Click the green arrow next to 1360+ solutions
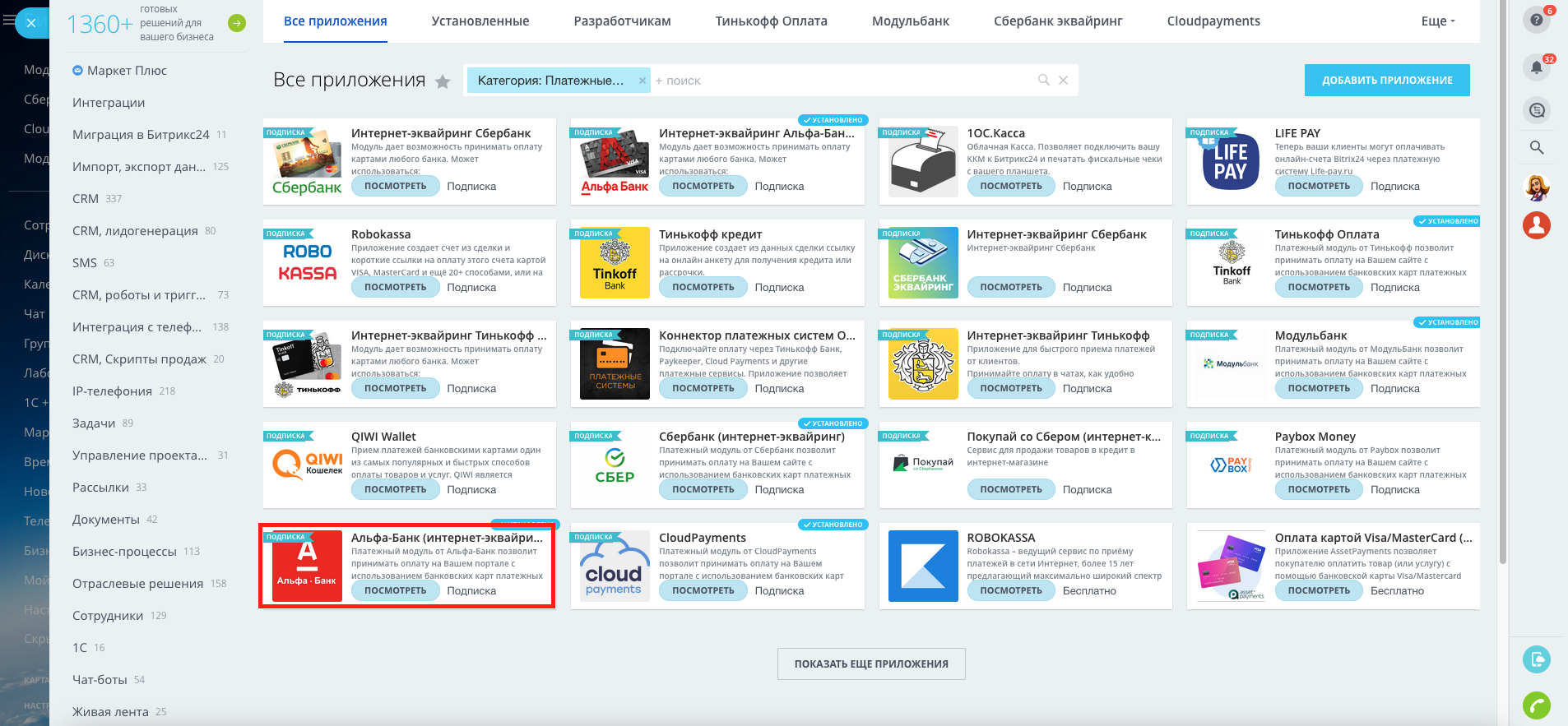This screenshot has width=1568, height=726. (x=237, y=23)
